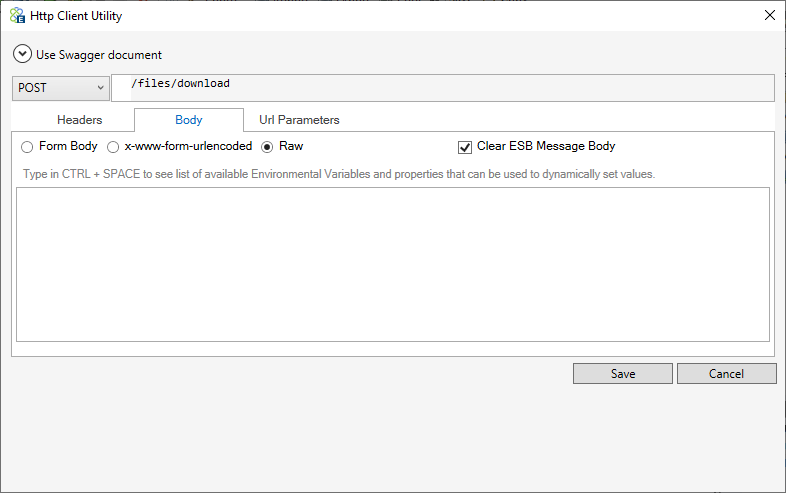Close the Http Client Utility dialog
The height and width of the screenshot is (493, 786).
(x=770, y=15)
